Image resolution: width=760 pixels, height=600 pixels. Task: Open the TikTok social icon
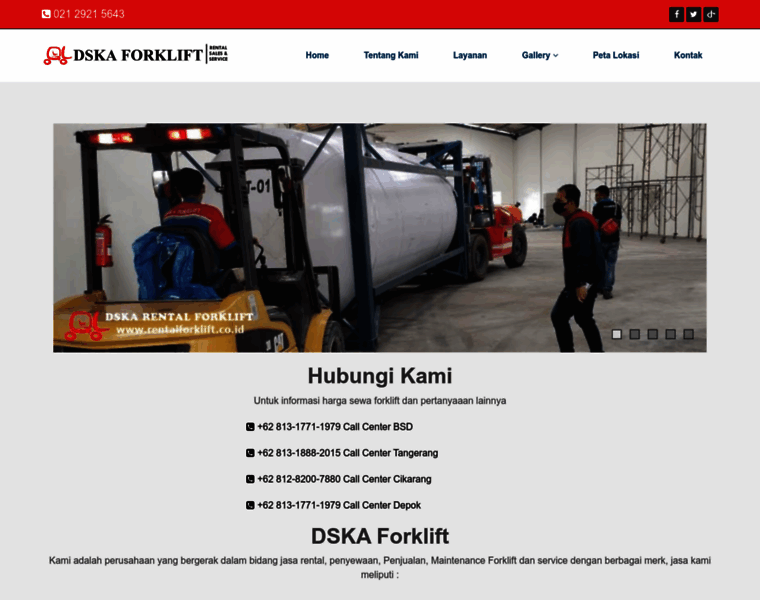tap(711, 15)
